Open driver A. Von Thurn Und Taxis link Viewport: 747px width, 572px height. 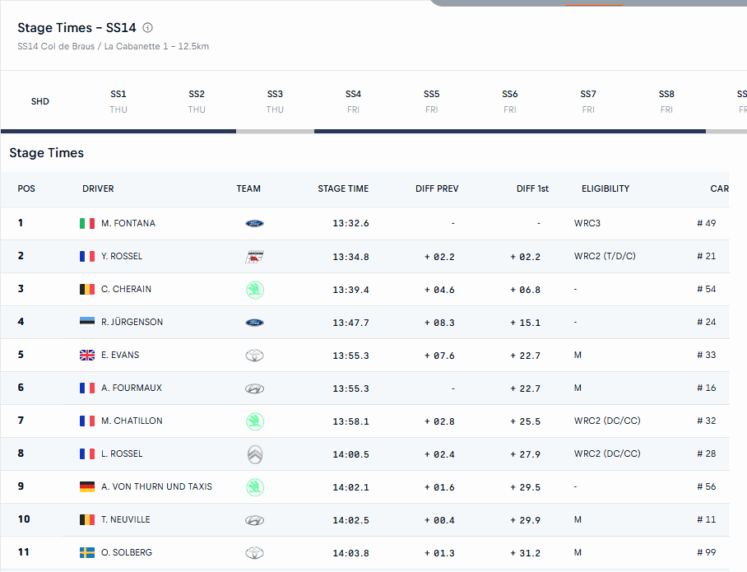tap(157, 487)
